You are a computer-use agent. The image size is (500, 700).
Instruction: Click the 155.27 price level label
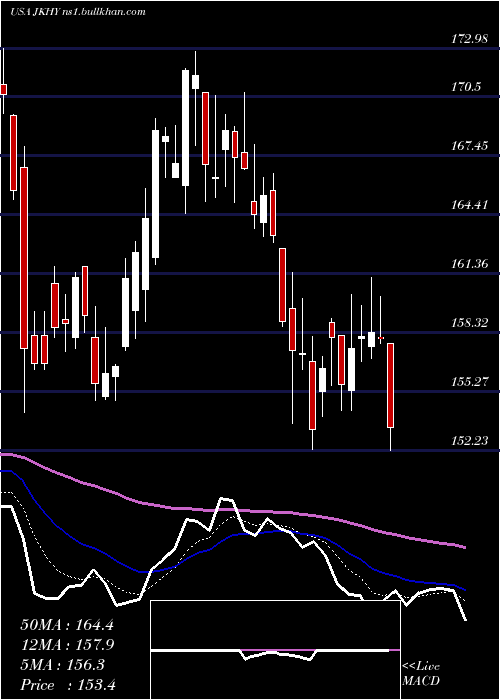coord(468,382)
